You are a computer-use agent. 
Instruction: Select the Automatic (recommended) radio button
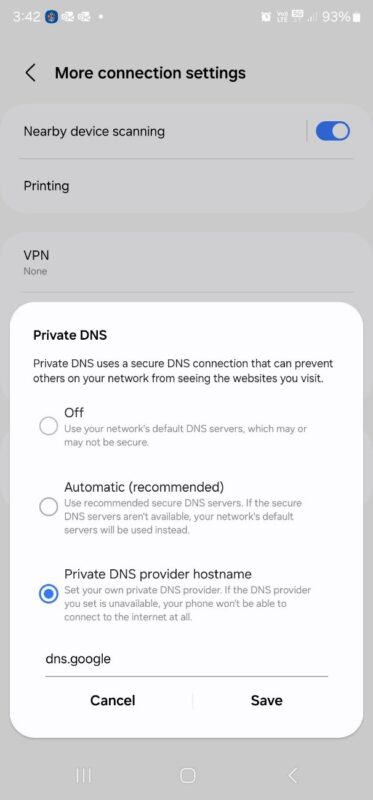coord(48,507)
